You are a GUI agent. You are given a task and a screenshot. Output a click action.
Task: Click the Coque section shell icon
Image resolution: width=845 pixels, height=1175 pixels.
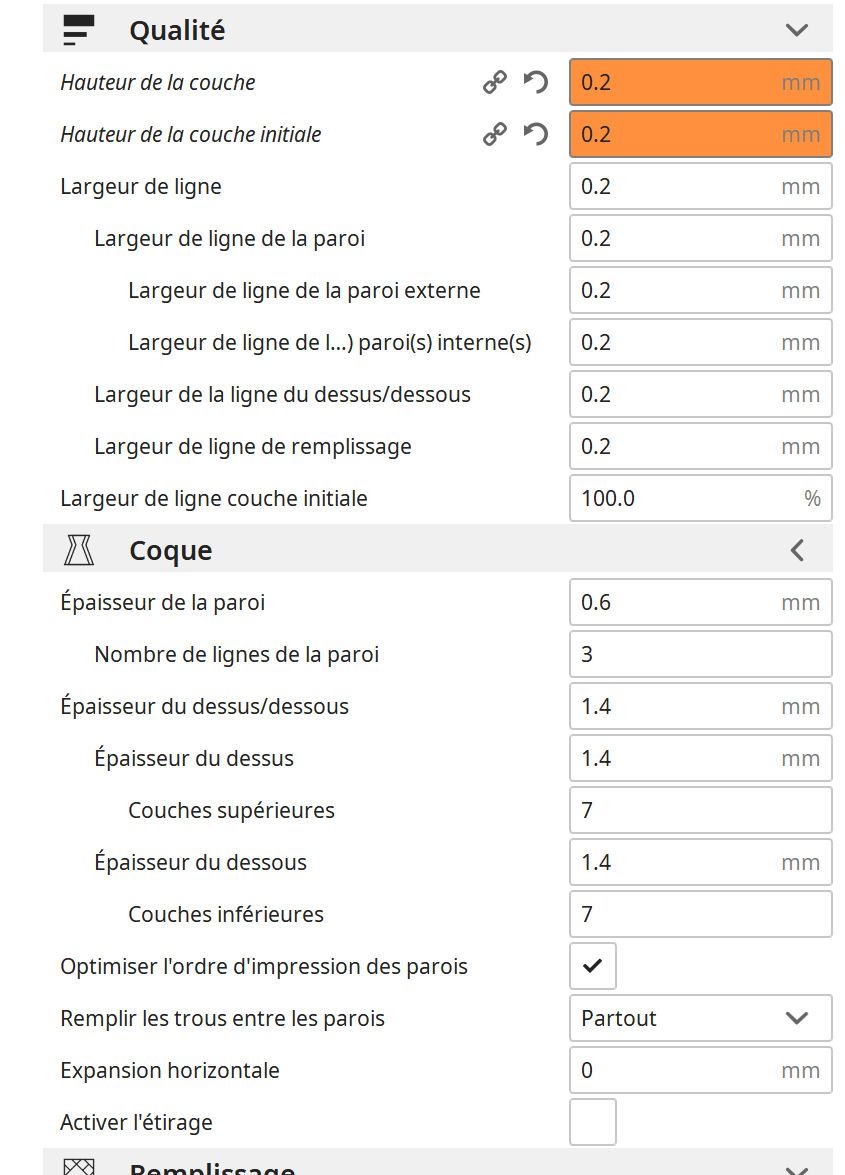tap(79, 550)
